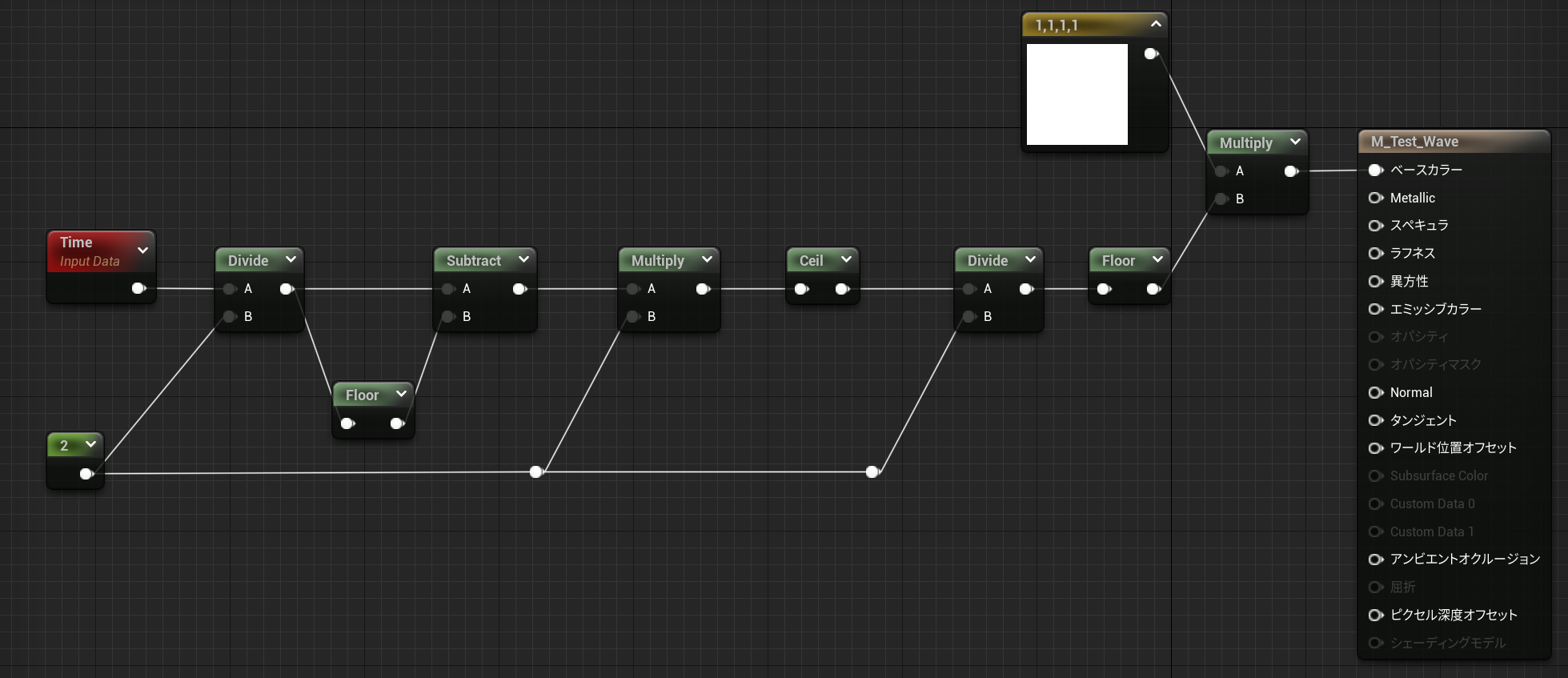
Task: Toggle the right Floor node chevron
Action: (x=1157, y=259)
